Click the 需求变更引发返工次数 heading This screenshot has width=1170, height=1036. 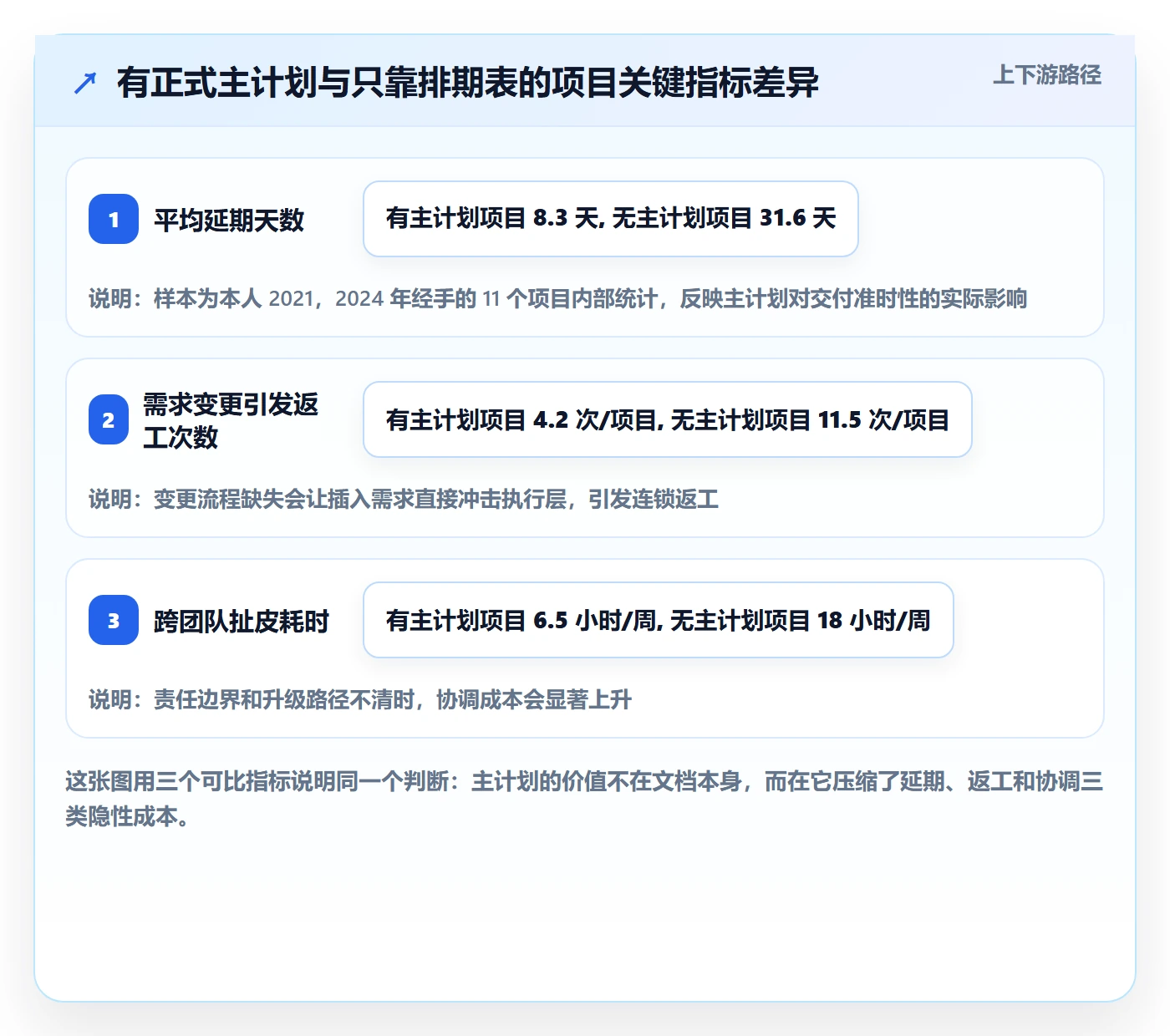pos(231,420)
